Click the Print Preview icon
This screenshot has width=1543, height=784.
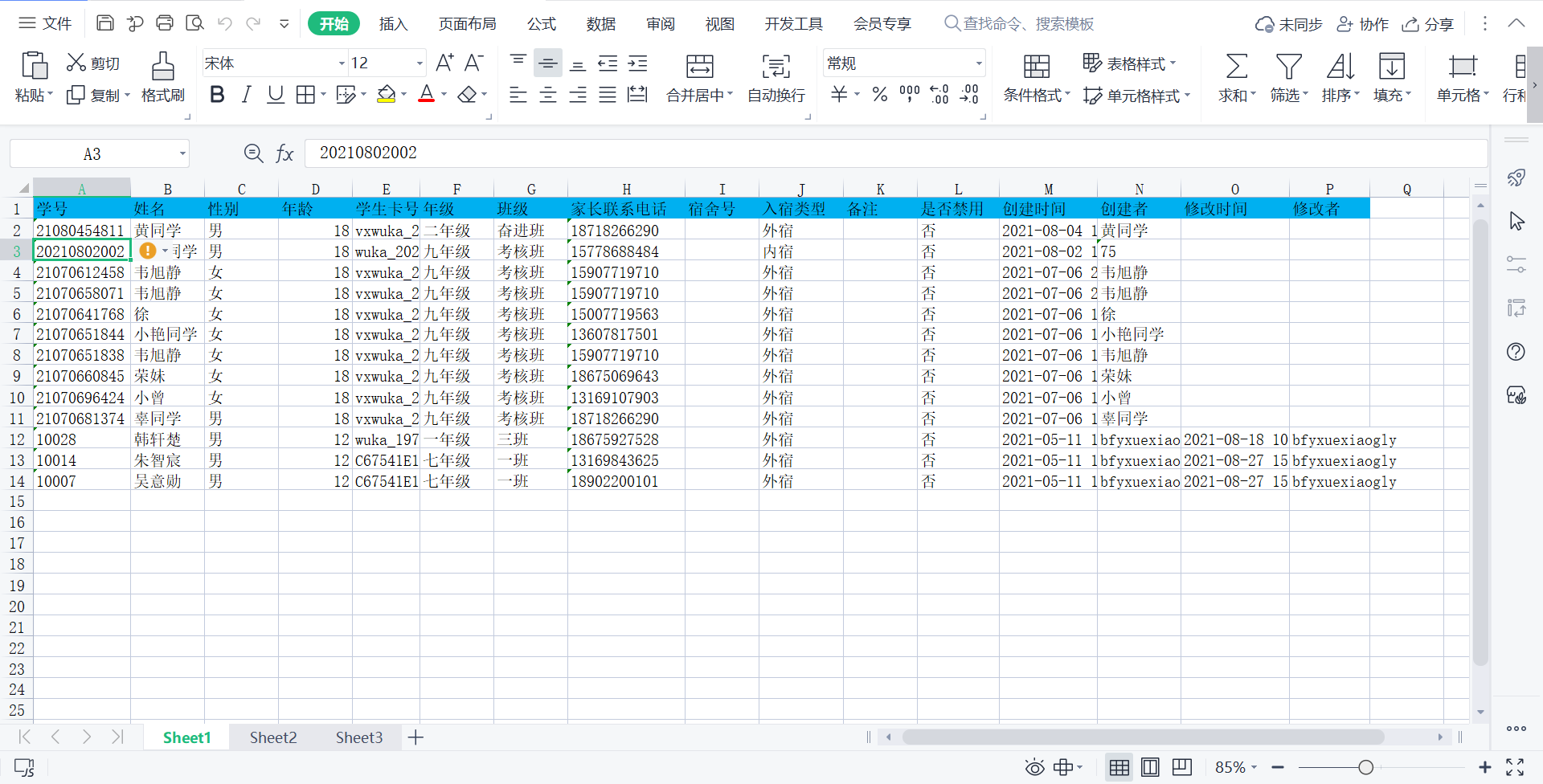[x=194, y=23]
